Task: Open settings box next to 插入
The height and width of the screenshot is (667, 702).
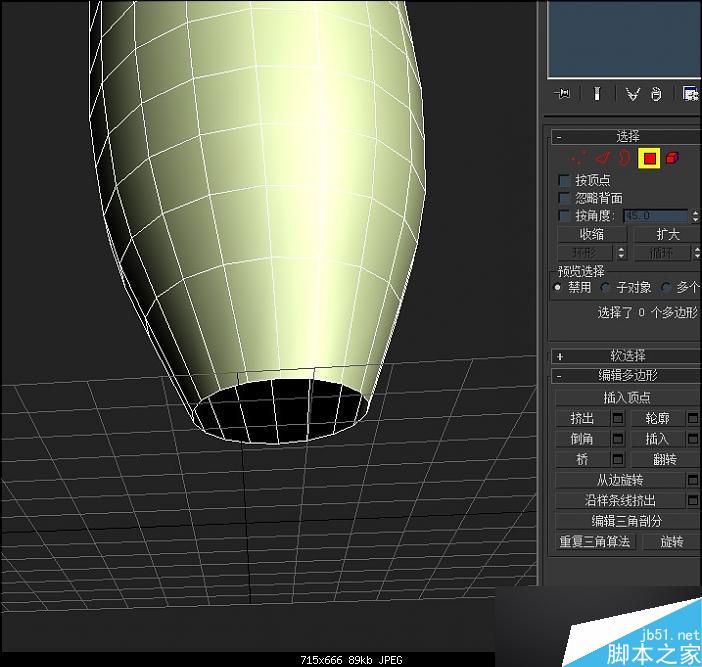Action: [x=693, y=439]
